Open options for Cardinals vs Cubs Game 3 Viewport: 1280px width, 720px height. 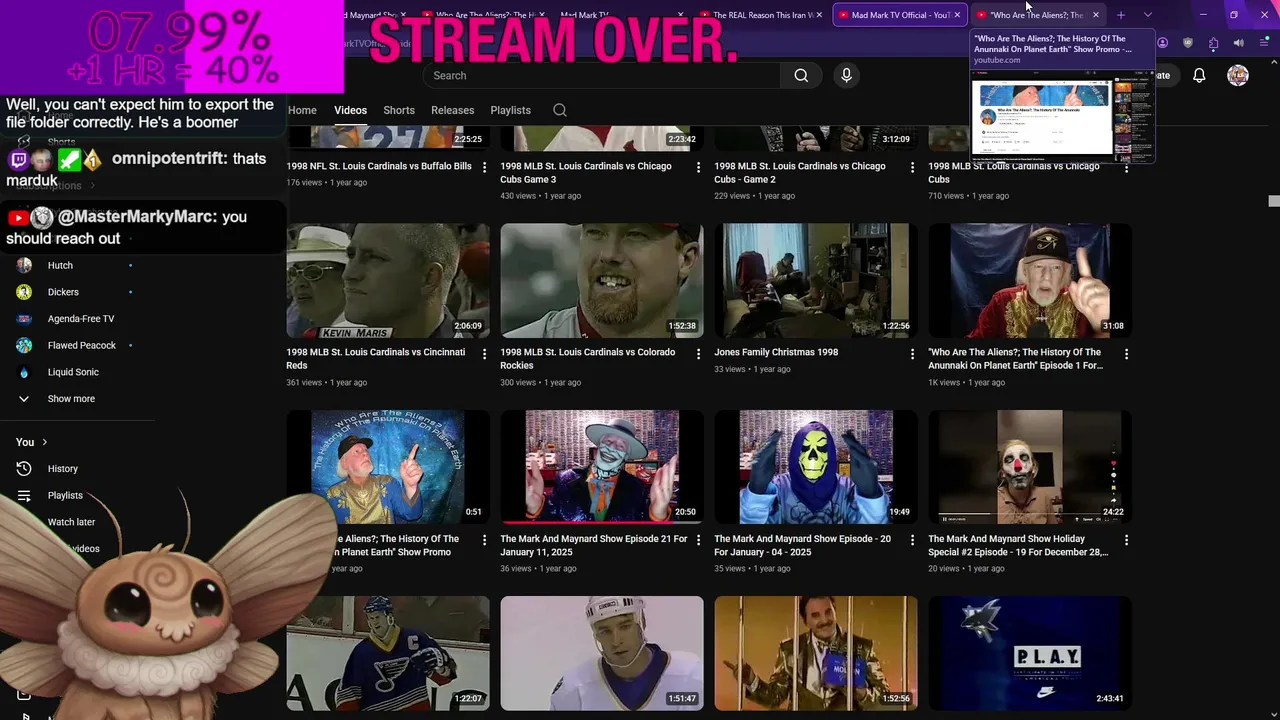[699, 167]
